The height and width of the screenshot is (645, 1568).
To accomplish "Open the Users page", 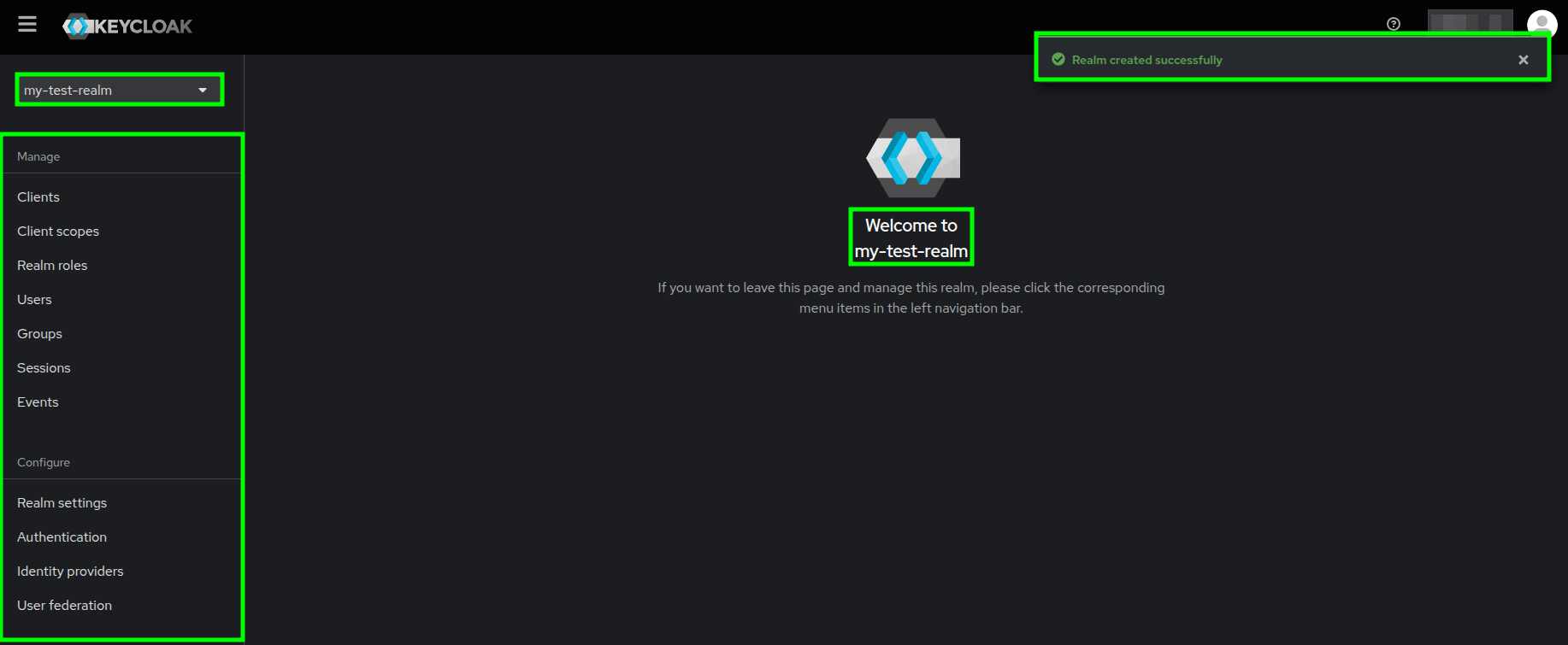I will pyautogui.click(x=34, y=299).
